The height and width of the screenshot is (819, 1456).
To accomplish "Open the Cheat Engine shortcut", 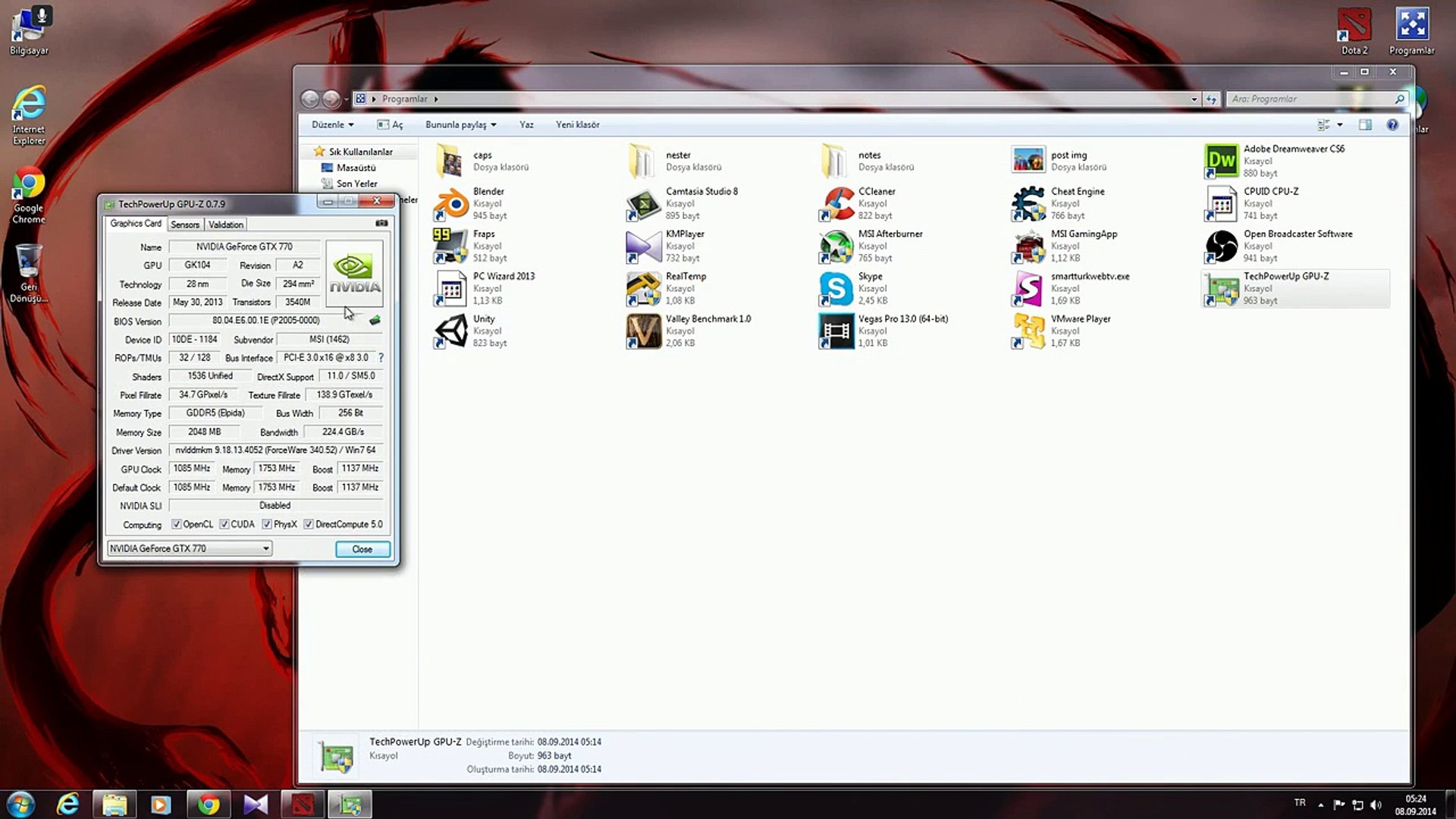I will point(1028,203).
